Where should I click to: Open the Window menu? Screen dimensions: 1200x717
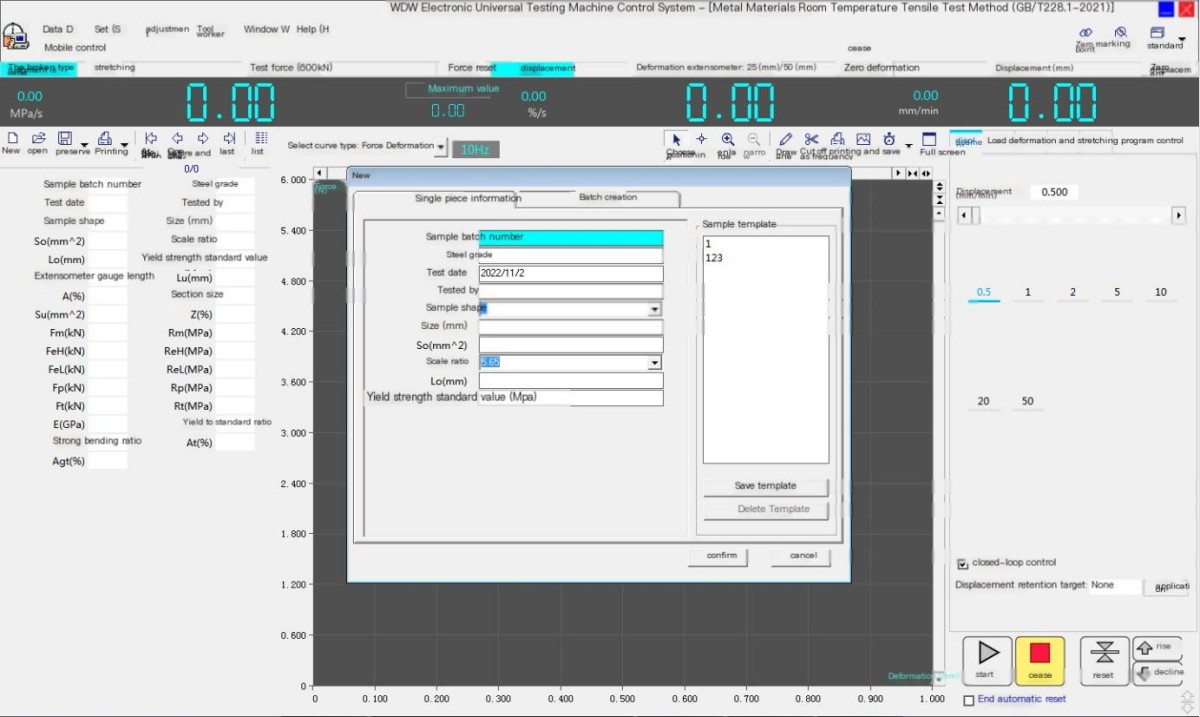pos(266,29)
